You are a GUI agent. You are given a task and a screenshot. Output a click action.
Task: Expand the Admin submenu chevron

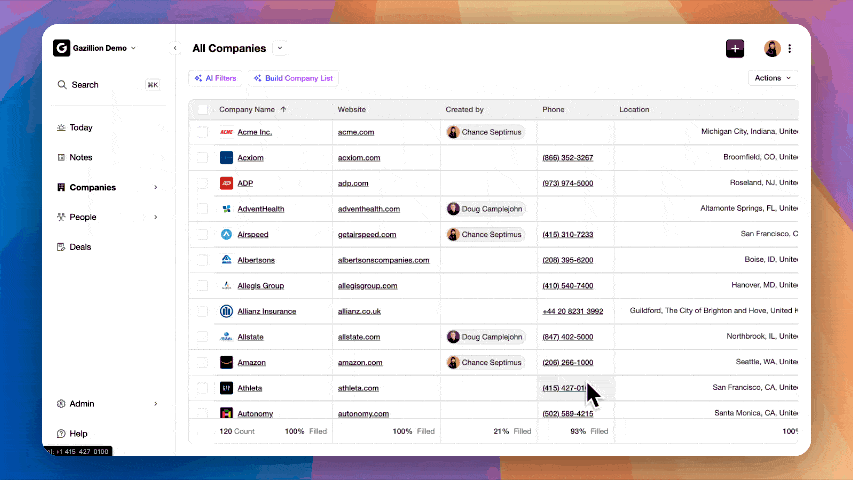[156, 404]
